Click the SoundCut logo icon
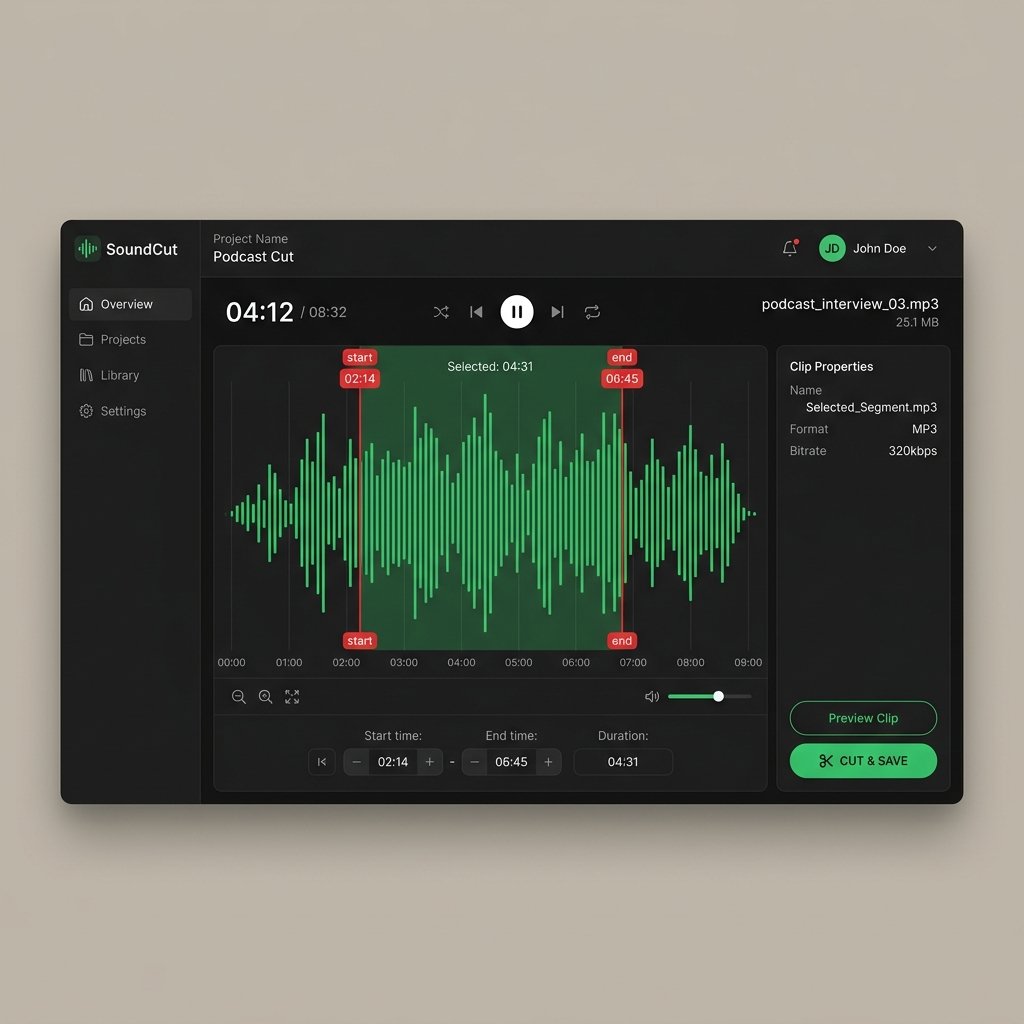1024x1024 pixels. point(88,249)
